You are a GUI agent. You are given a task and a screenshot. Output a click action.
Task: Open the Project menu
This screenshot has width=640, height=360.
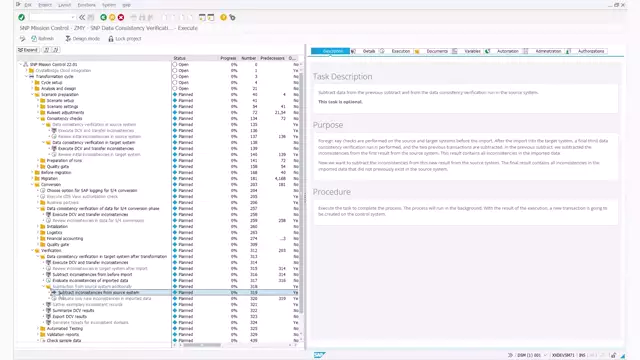click(x=45, y=5)
